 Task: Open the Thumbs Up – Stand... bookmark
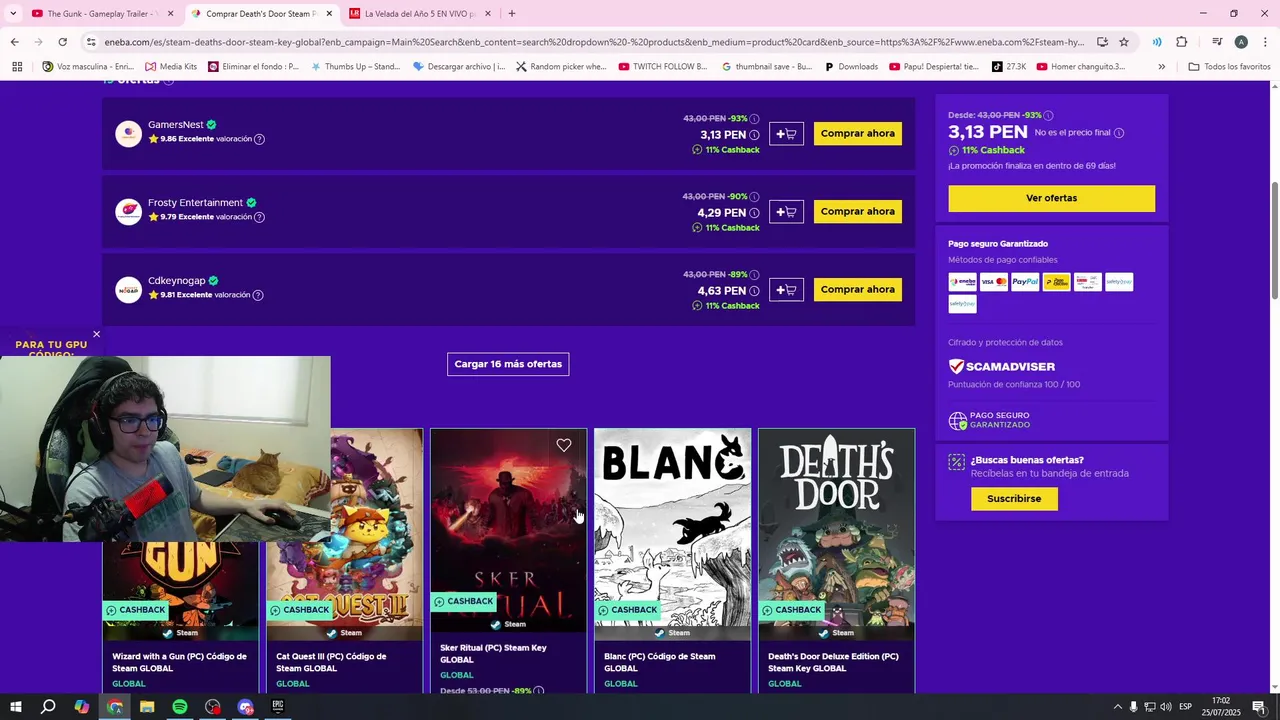tap(355, 67)
